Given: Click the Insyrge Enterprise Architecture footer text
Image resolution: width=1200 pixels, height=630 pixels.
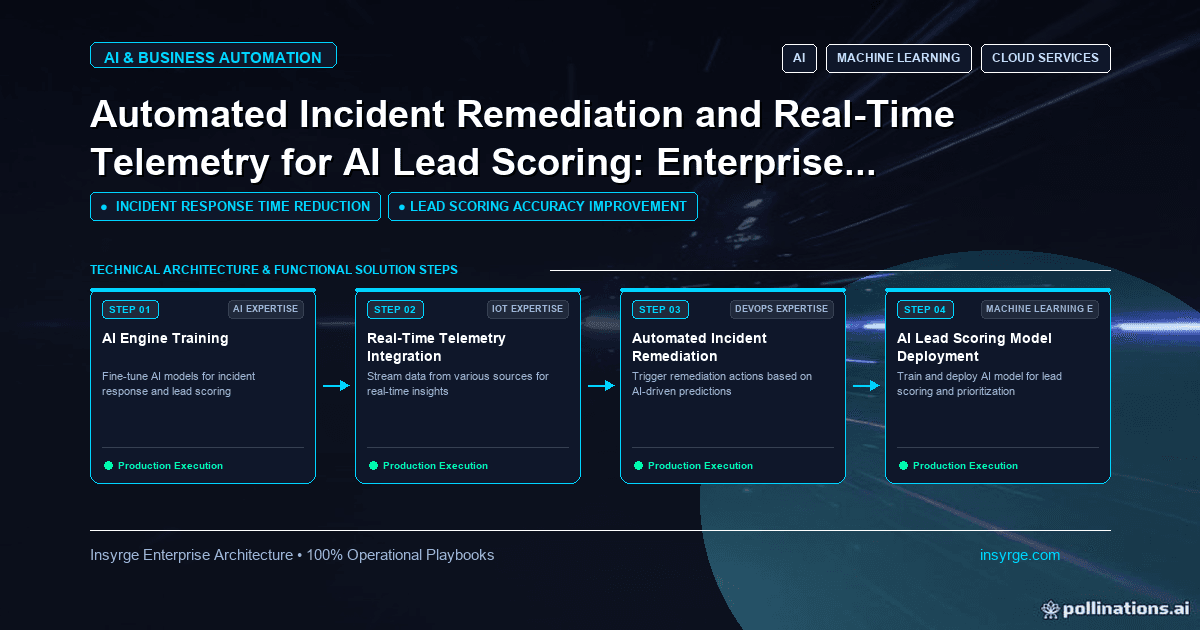Looking at the screenshot, I should click(292, 555).
